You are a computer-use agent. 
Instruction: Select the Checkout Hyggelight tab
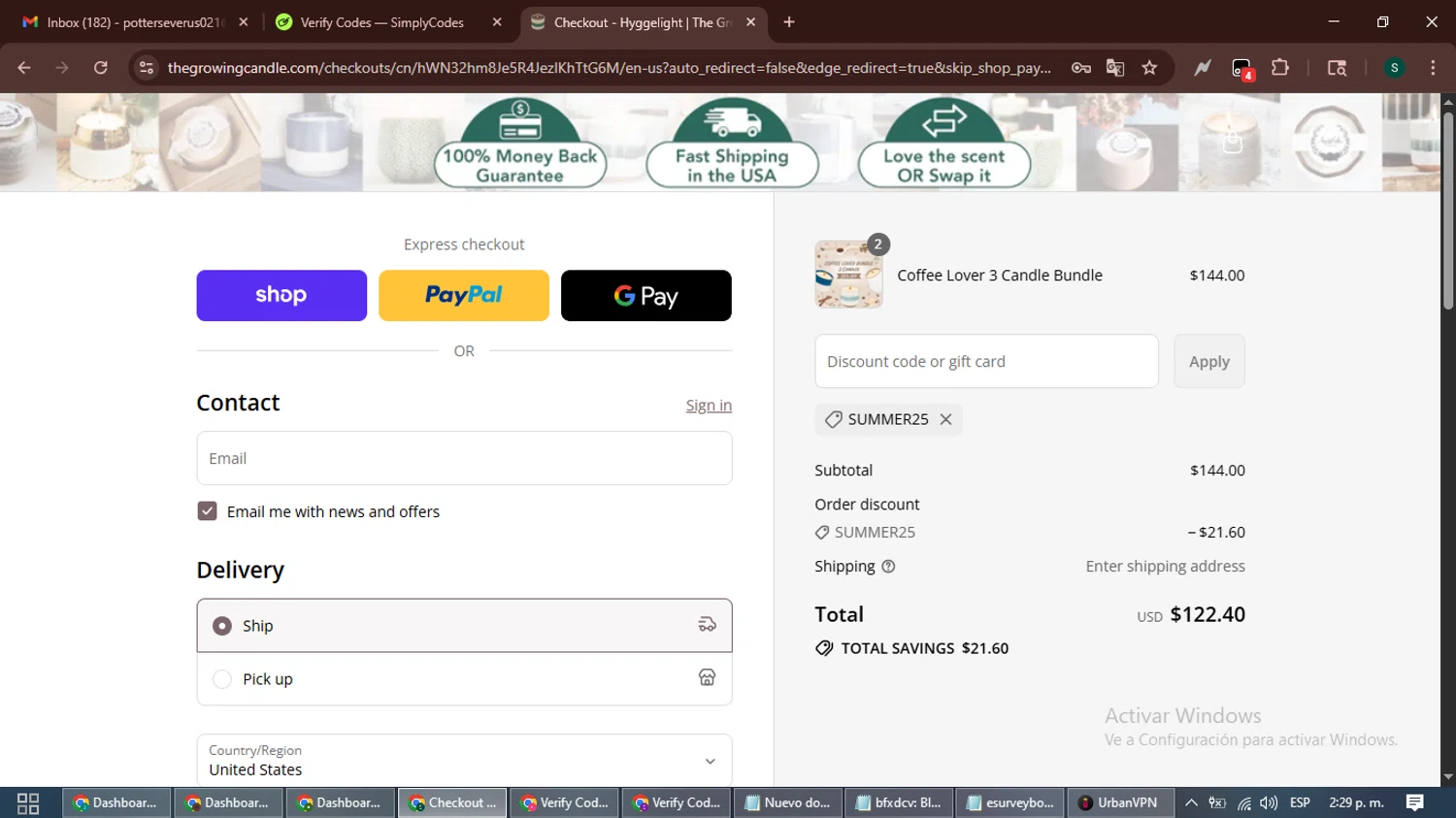pos(641,22)
